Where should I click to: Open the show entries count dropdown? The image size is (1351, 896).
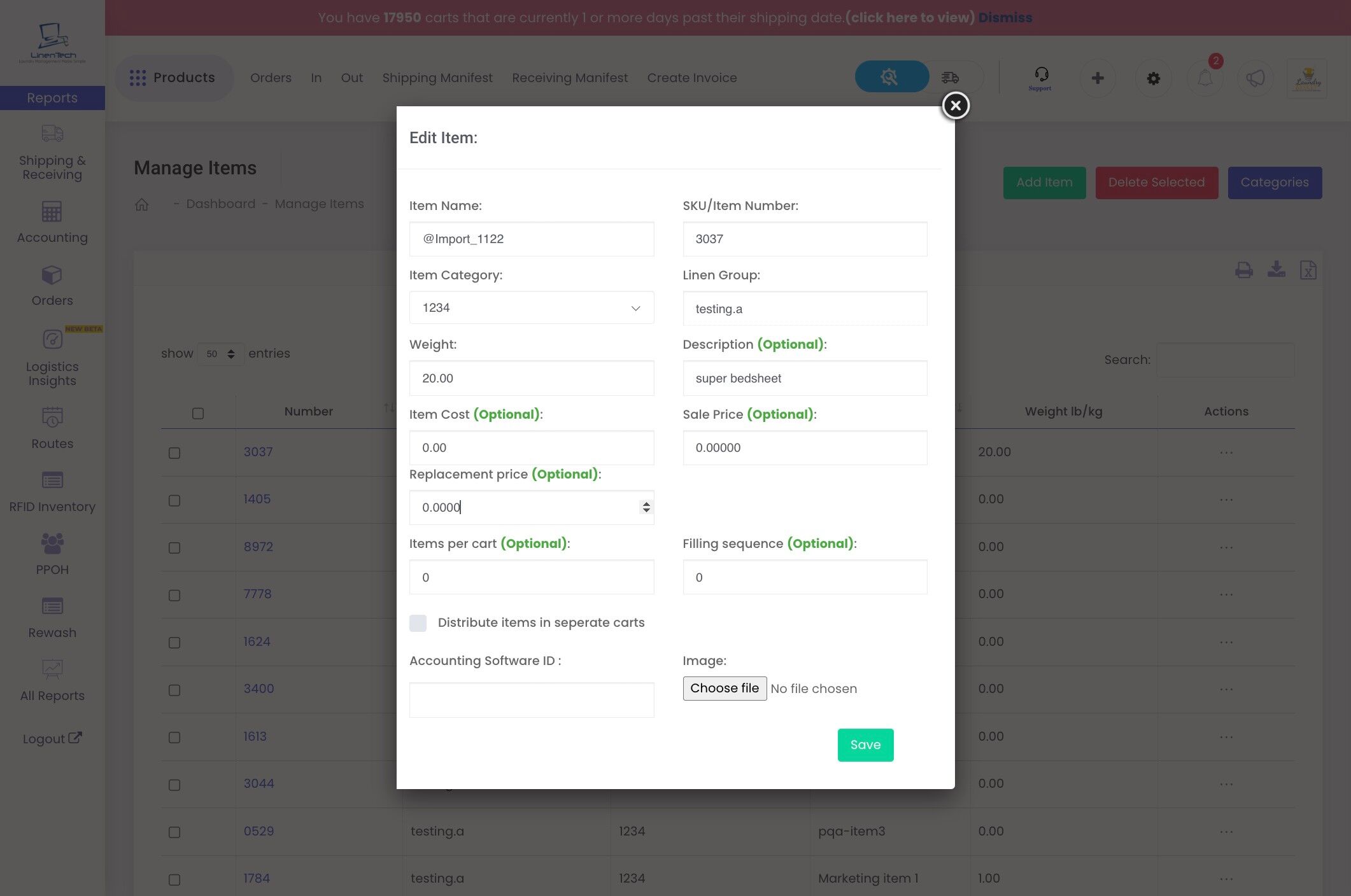(220, 354)
